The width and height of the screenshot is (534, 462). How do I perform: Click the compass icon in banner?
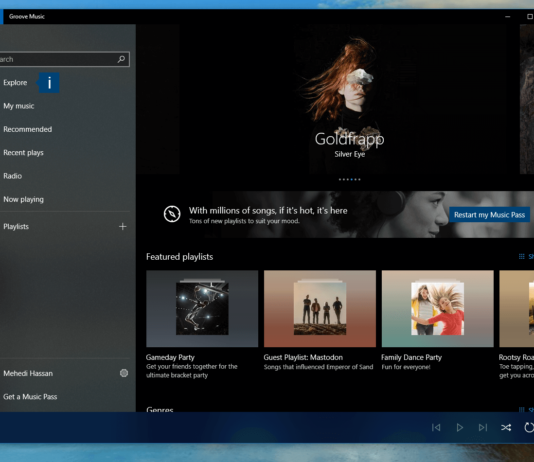(172, 214)
